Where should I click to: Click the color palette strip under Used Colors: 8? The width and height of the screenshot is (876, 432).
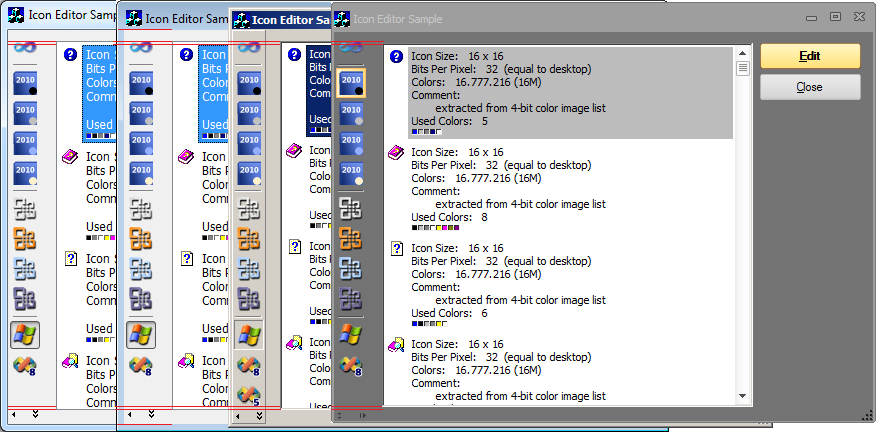tap(436, 227)
